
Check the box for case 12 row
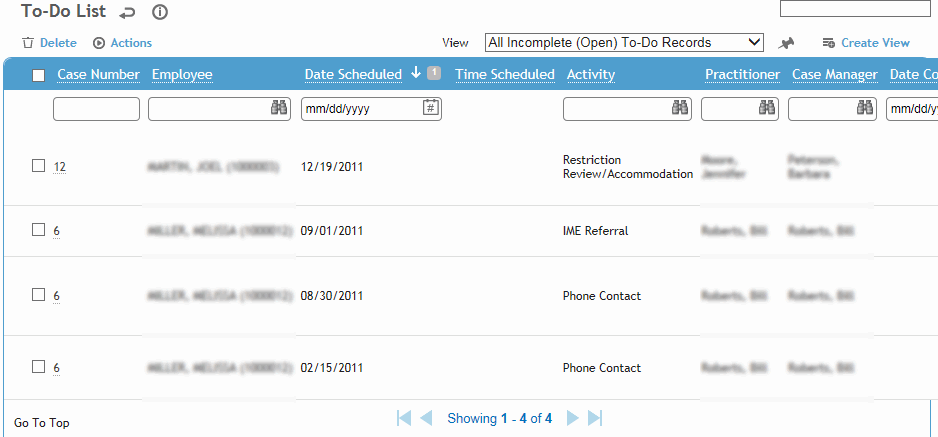[38, 166]
